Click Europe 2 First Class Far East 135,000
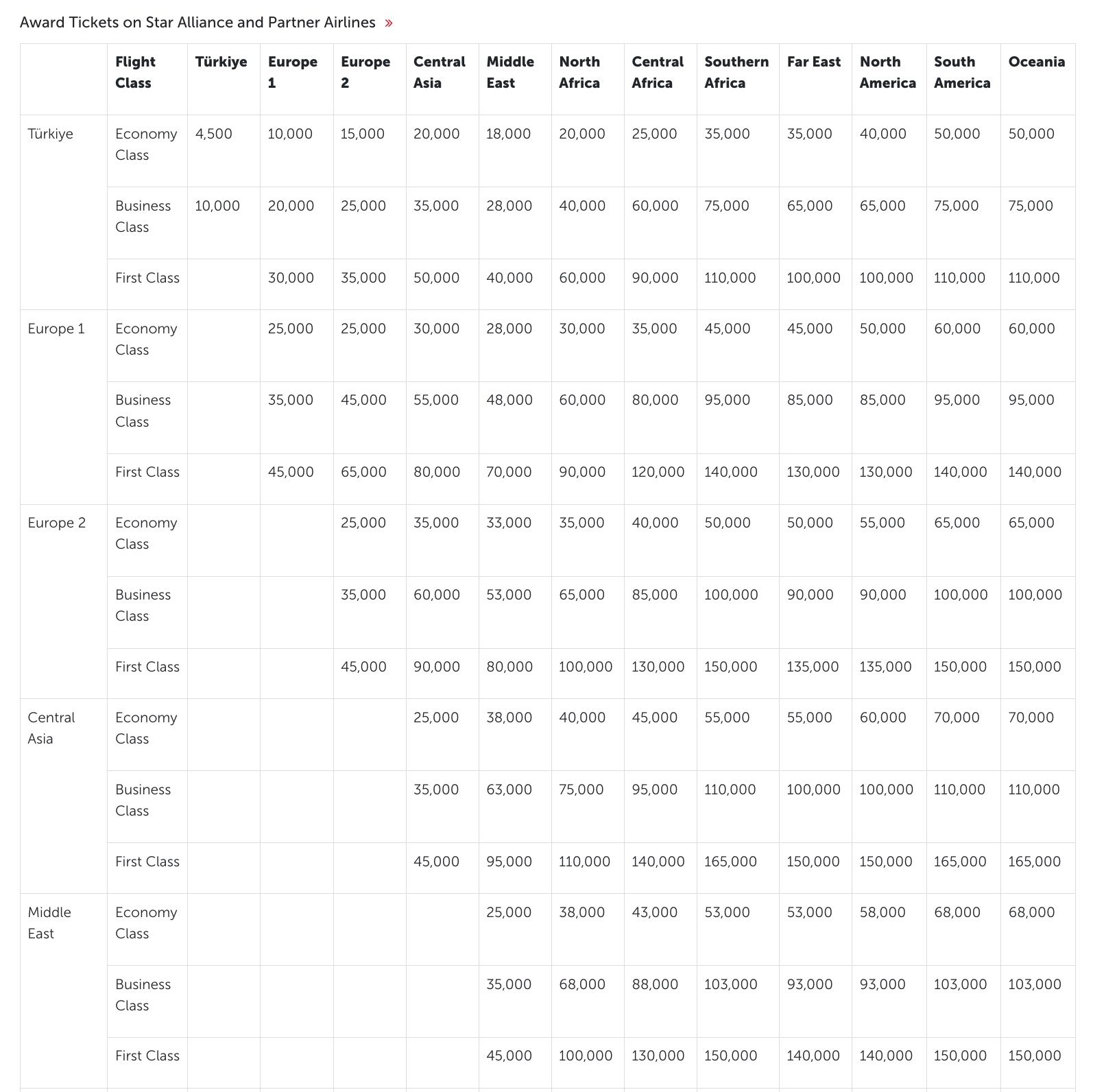This screenshot has width=1093, height=1092. tap(812, 667)
